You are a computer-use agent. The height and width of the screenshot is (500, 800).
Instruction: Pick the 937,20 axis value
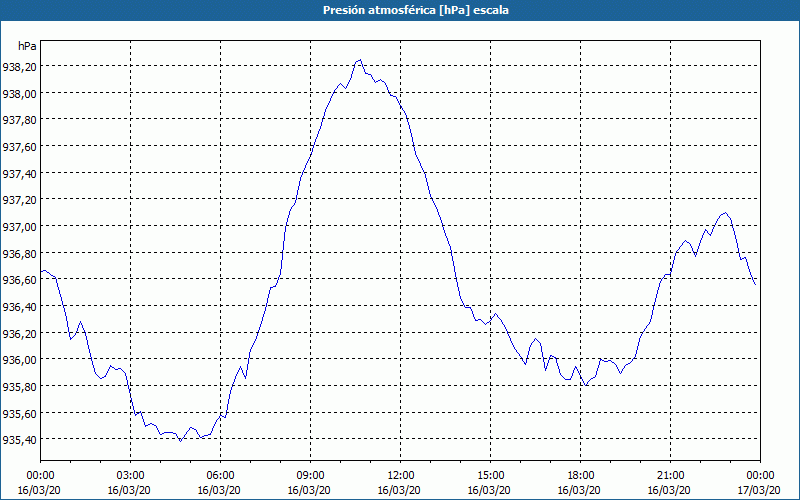tap(19, 200)
